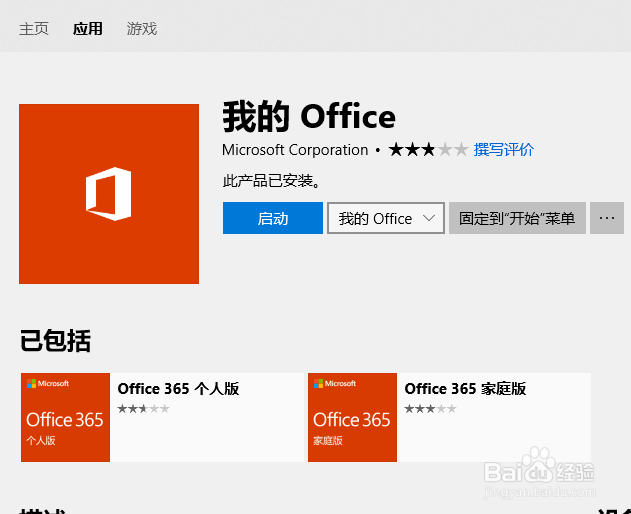Click the 我的 Office app title
The image size is (631, 514).
tap(309, 117)
